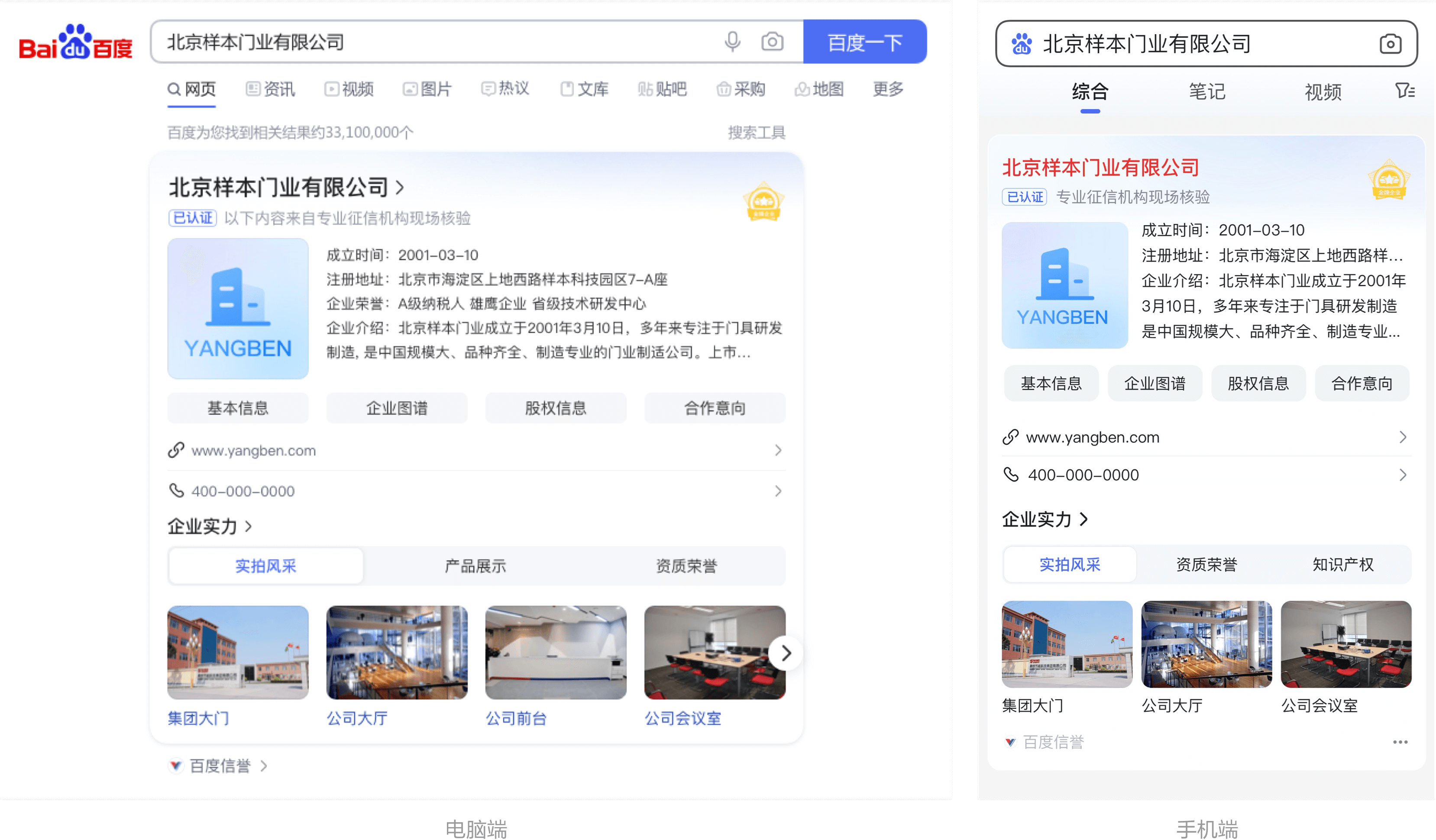Click the gold enterprise badge on desktop card
Viewport: 1436px width, 840px height.
pos(763,201)
